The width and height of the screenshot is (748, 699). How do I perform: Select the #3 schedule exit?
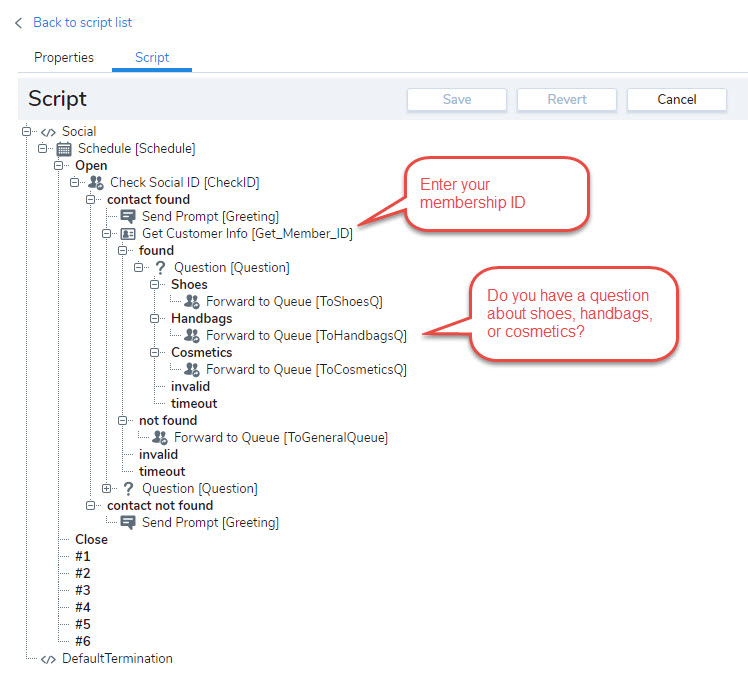(x=83, y=591)
